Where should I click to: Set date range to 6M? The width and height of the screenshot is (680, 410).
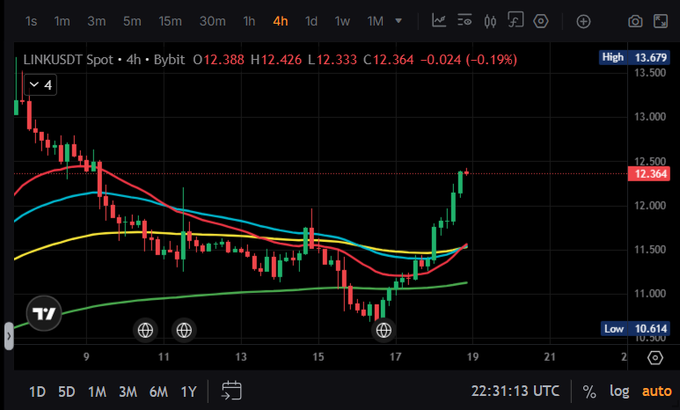click(x=158, y=392)
